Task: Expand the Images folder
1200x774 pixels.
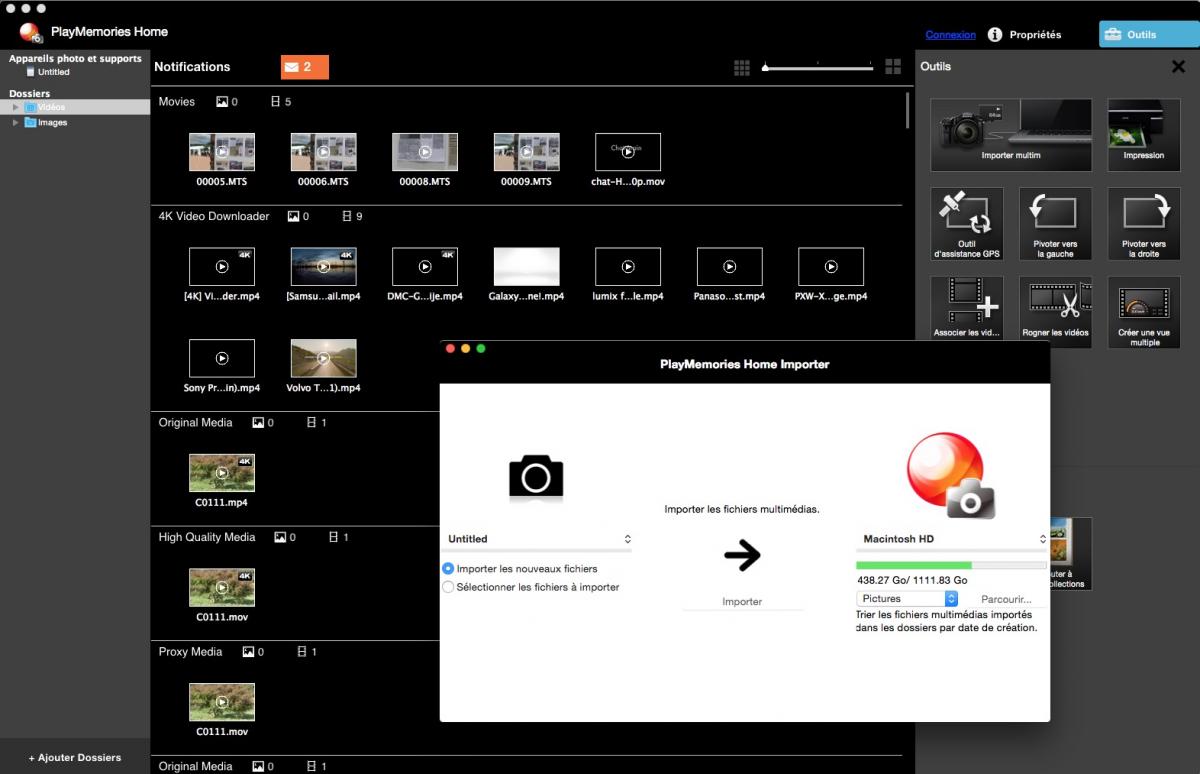Action: click(16, 122)
